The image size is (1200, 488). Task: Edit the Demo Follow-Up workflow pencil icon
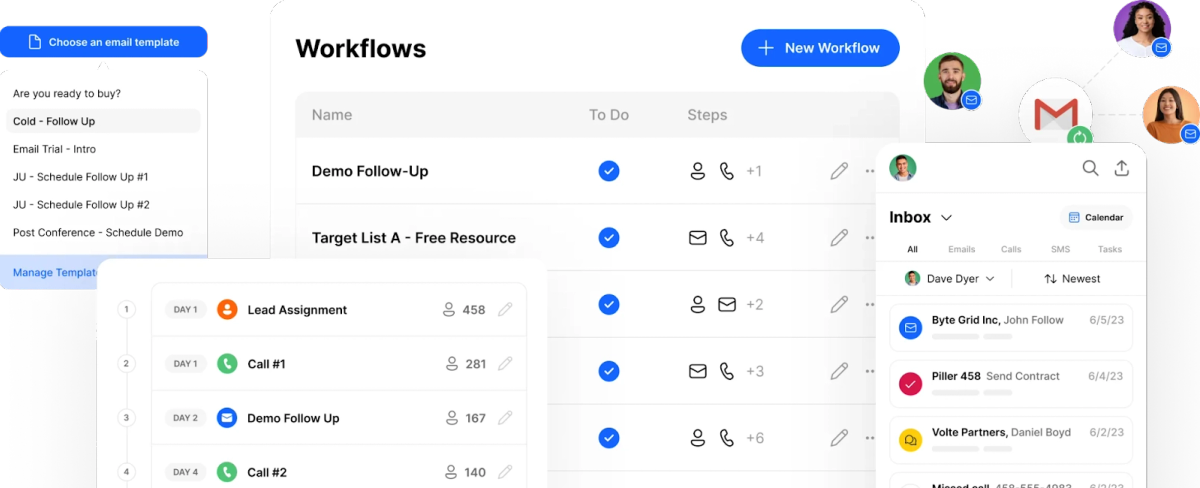coord(839,171)
